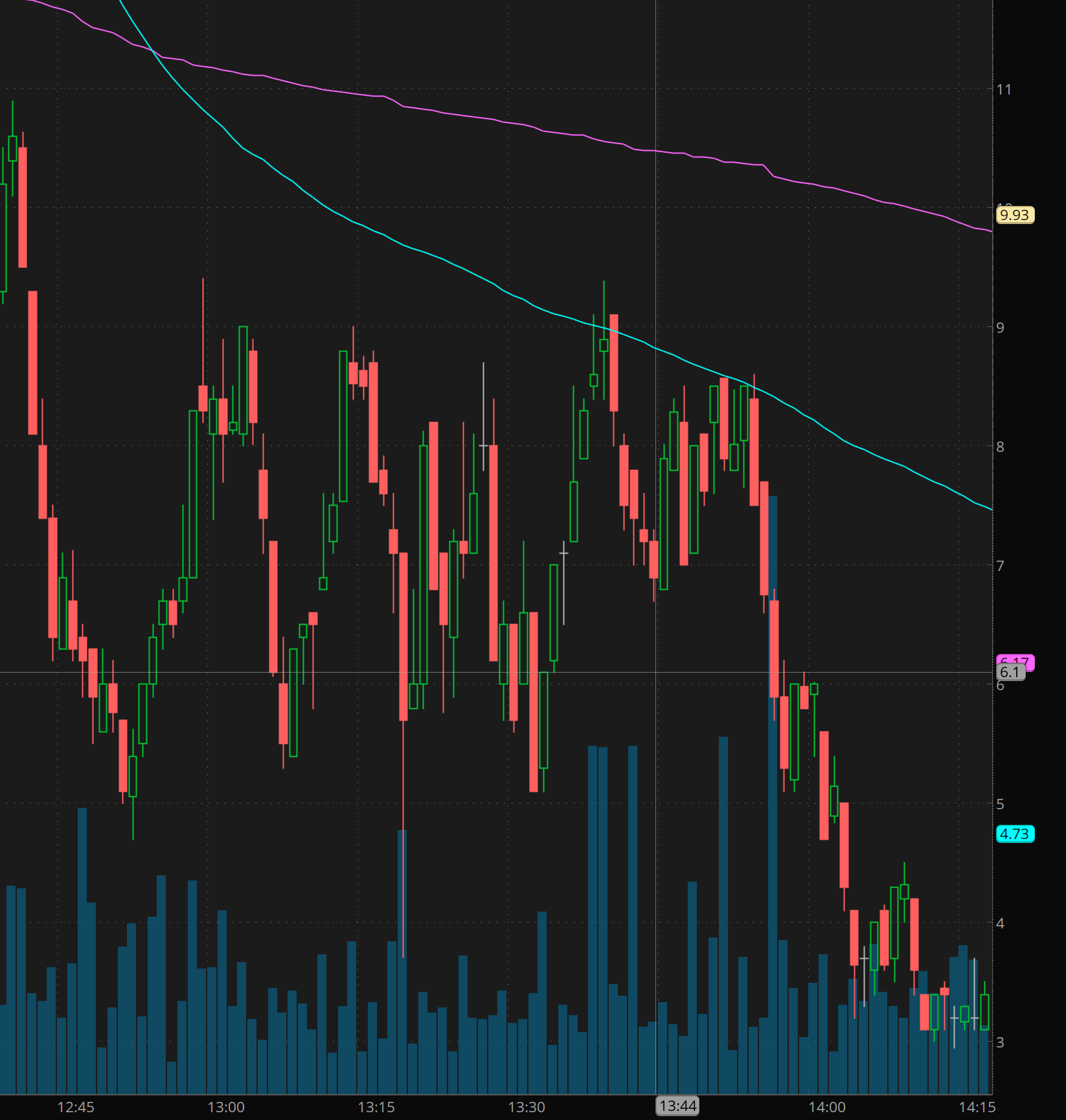Click the 13:15 time axis label

click(376, 1107)
